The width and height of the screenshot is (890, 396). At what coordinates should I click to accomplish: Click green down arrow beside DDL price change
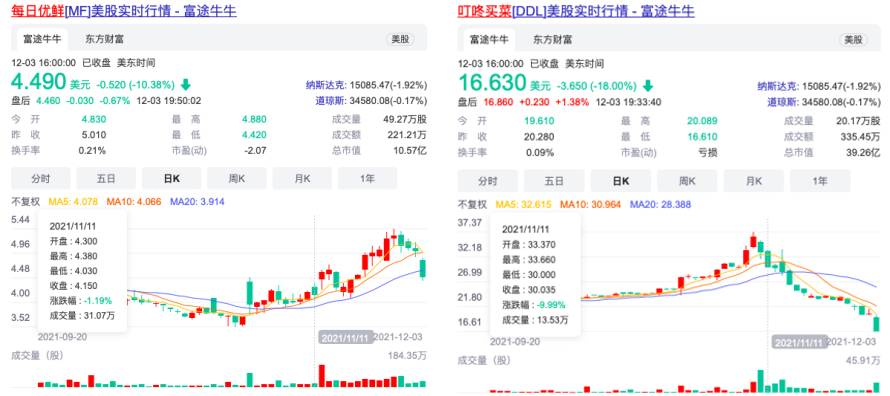pyautogui.click(x=648, y=86)
